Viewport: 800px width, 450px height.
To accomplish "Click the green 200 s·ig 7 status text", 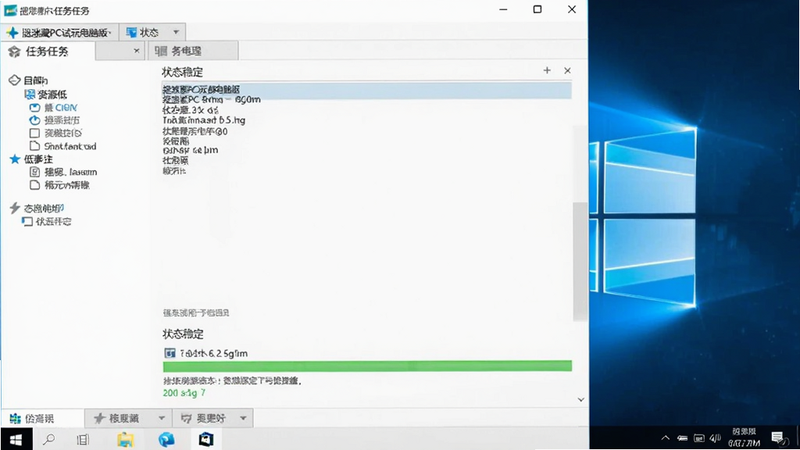I will pos(184,393).
